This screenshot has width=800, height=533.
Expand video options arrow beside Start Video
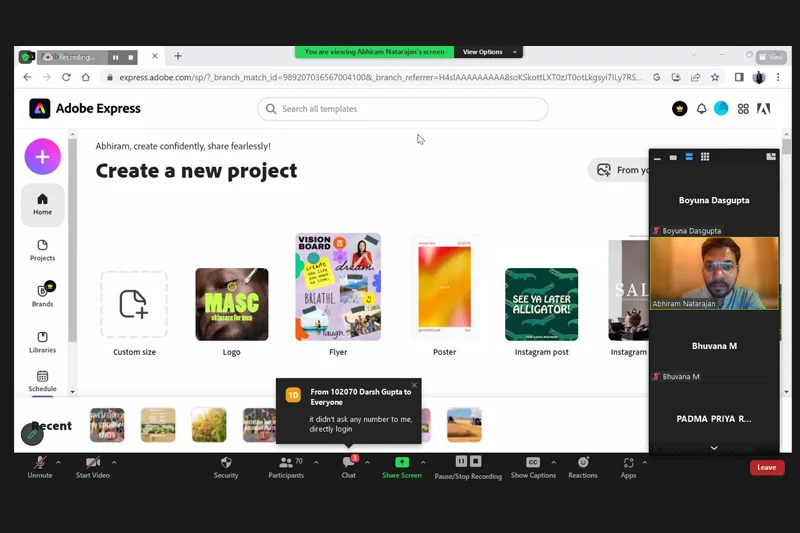click(114, 463)
